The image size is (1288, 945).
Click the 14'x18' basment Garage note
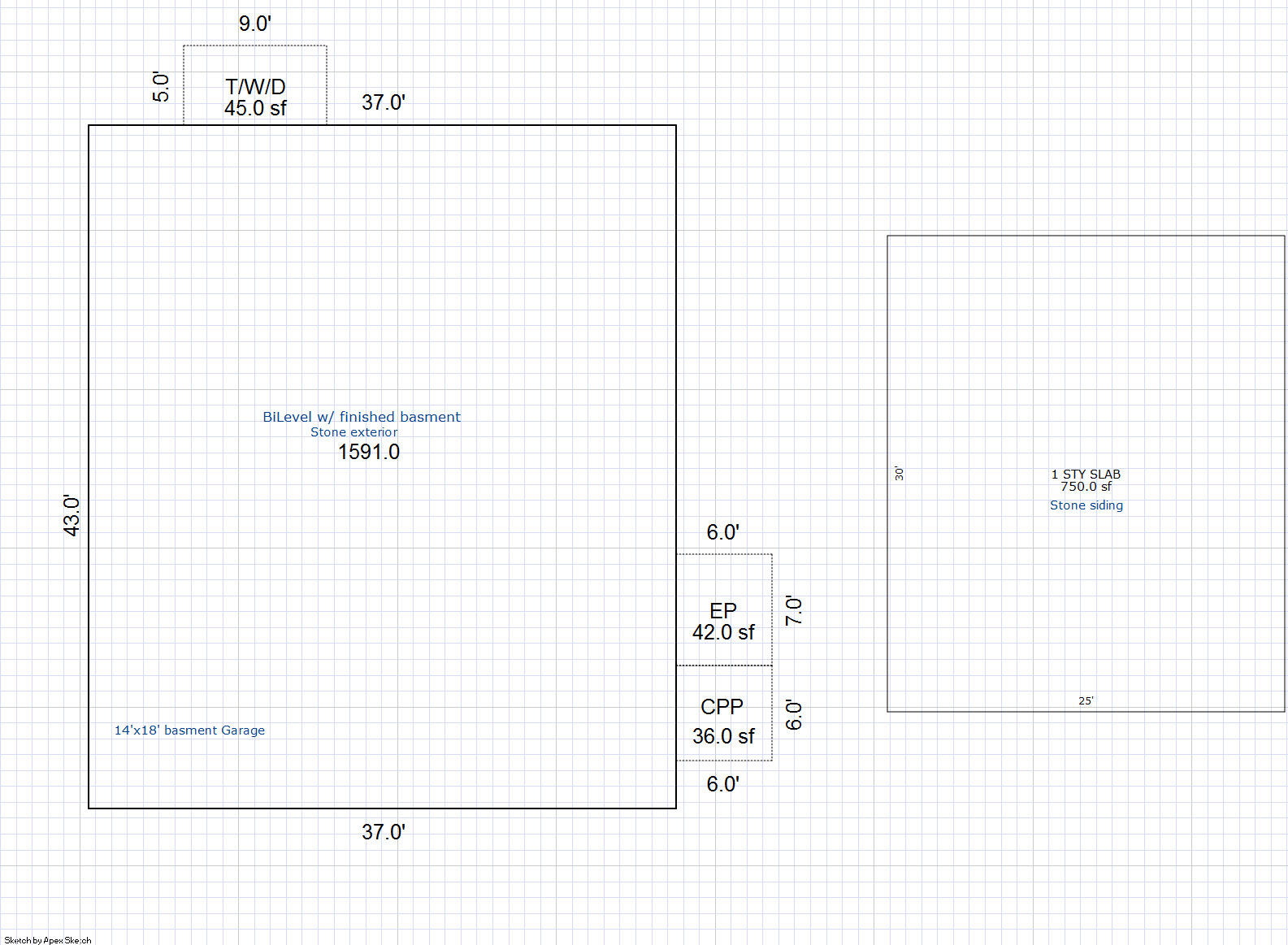[x=189, y=730]
